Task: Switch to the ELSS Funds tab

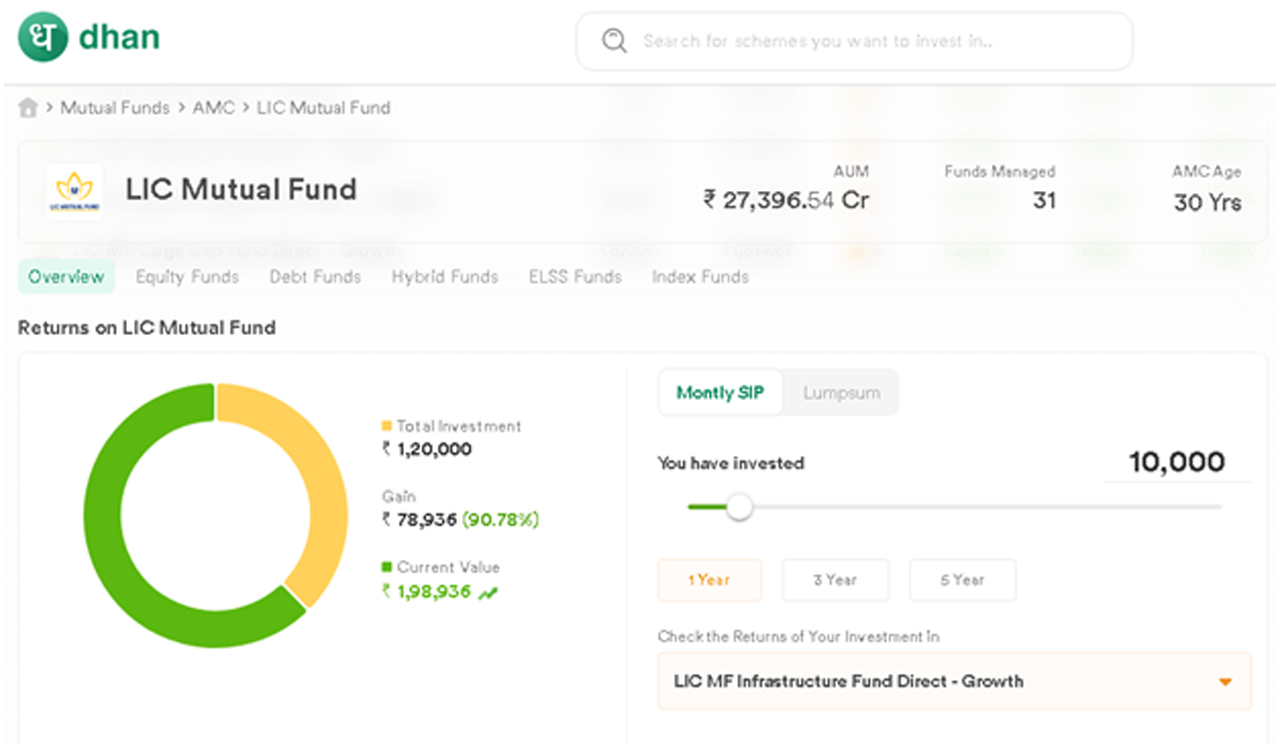Action: point(575,277)
